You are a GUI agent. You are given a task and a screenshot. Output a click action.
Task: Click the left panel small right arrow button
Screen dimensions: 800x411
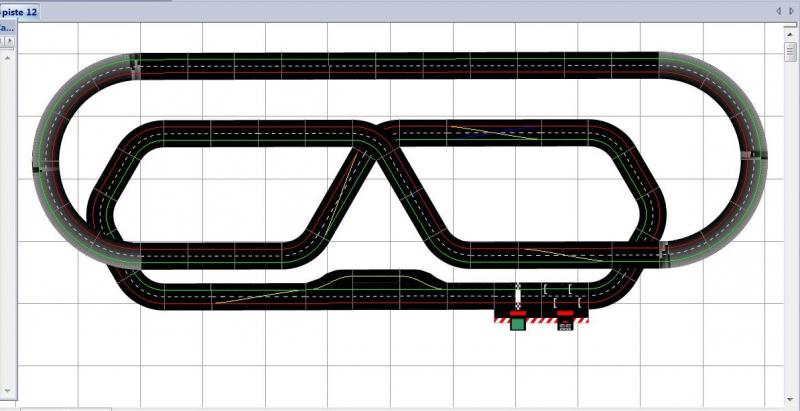(x=9, y=41)
